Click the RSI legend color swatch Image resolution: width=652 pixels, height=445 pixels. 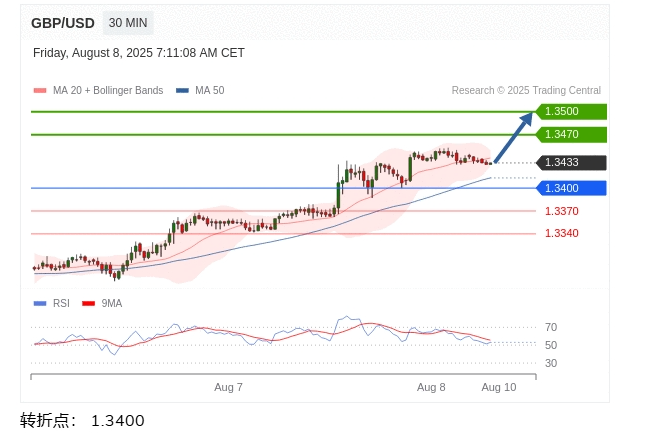pyautogui.click(x=40, y=303)
